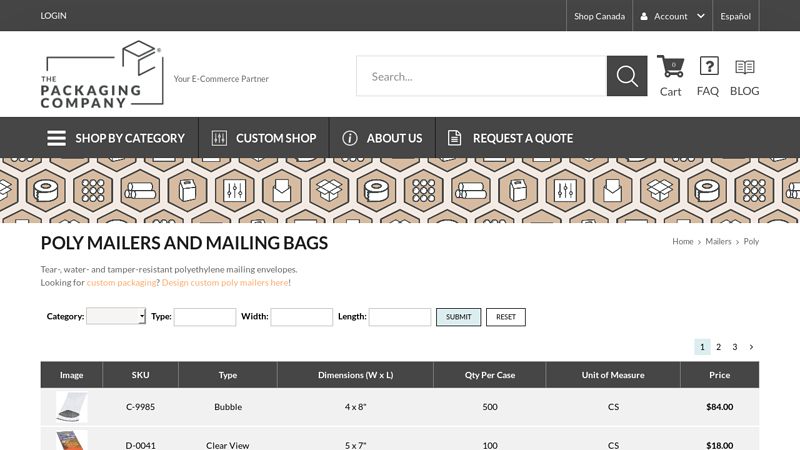Focus the Width filter input
This screenshot has height=450, width=800.
coord(302,317)
